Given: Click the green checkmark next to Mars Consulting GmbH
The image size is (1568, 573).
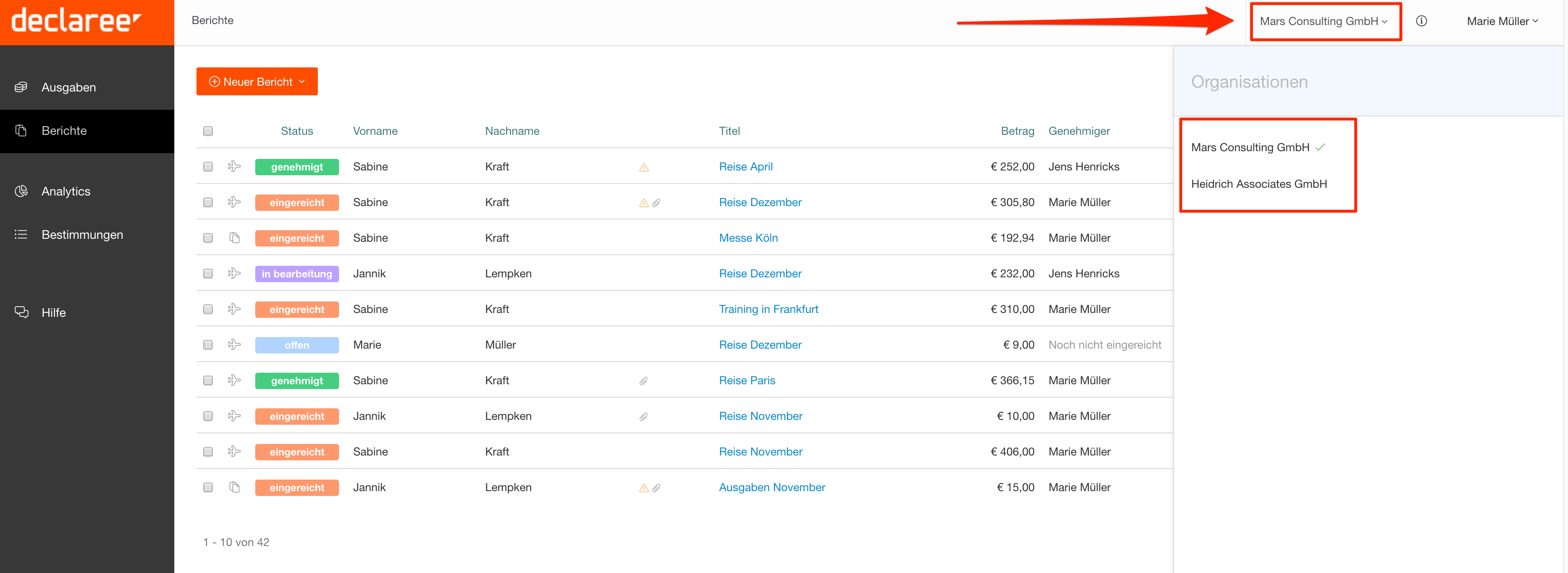Looking at the screenshot, I should click(1320, 147).
